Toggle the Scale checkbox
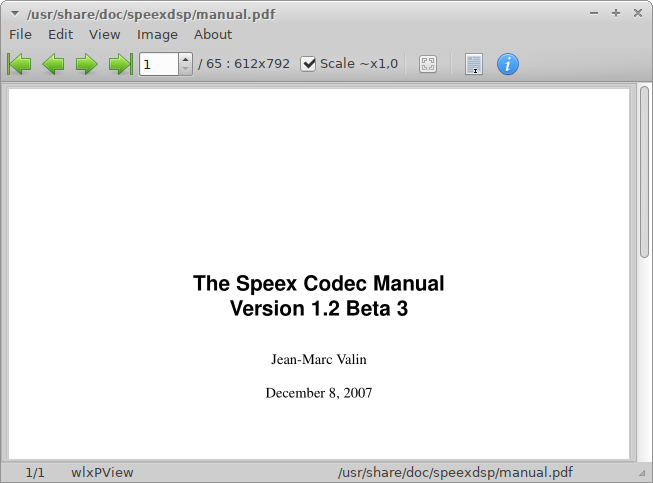Viewport: 653px width, 483px height. [x=308, y=64]
